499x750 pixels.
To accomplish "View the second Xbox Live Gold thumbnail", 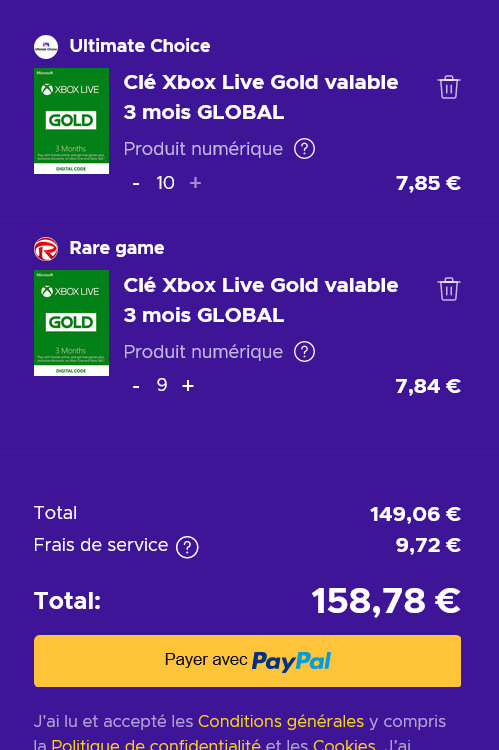I will coord(71,323).
